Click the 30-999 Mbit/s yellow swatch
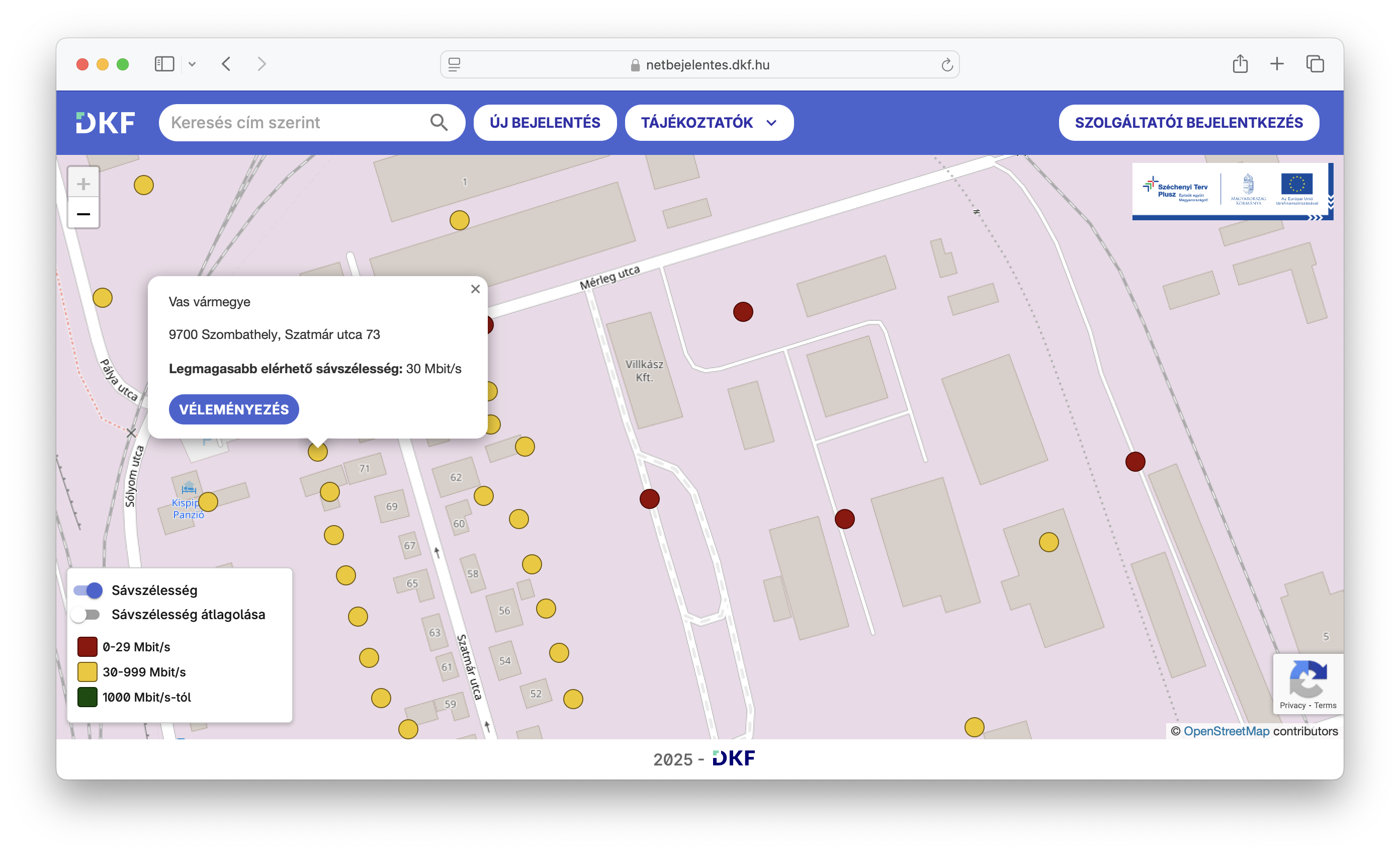The image size is (1400, 854). 87,671
